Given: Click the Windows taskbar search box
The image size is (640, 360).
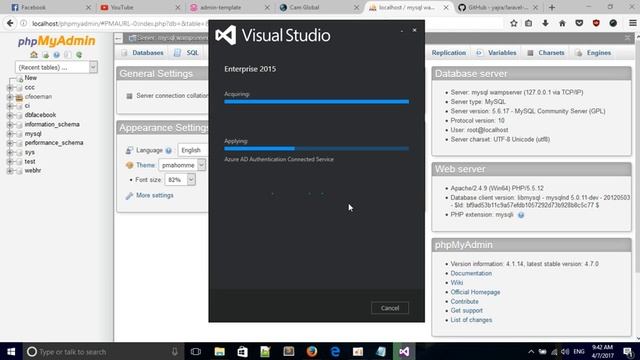Looking at the screenshot, I should (x=103, y=351).
